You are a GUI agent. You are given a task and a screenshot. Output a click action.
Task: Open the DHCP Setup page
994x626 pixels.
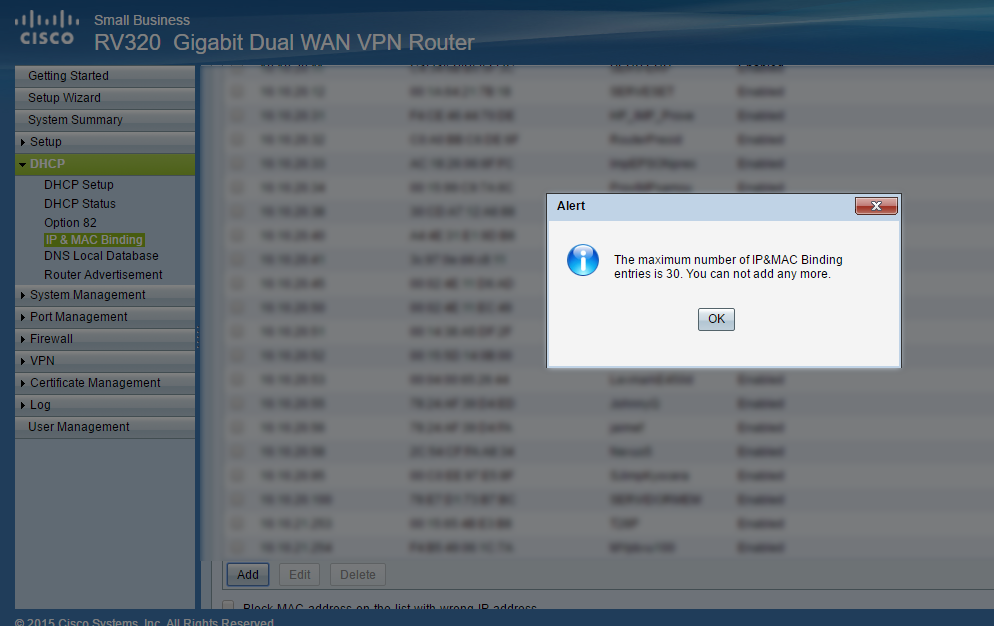tap(79, 185)
